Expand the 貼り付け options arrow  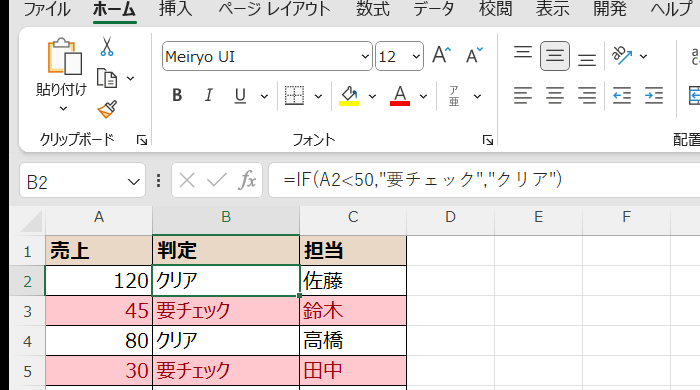coord(64,108)
